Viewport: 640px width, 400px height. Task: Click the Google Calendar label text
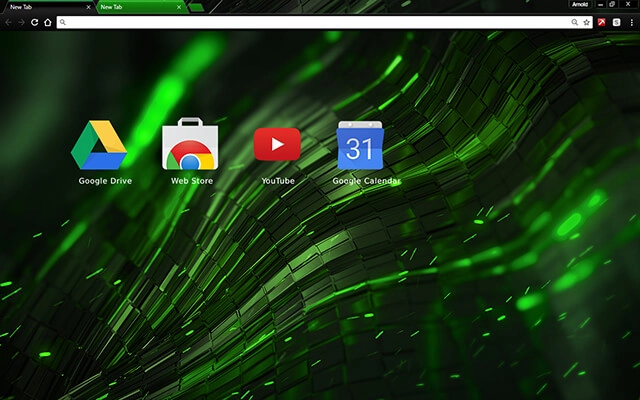coord(367,181)
